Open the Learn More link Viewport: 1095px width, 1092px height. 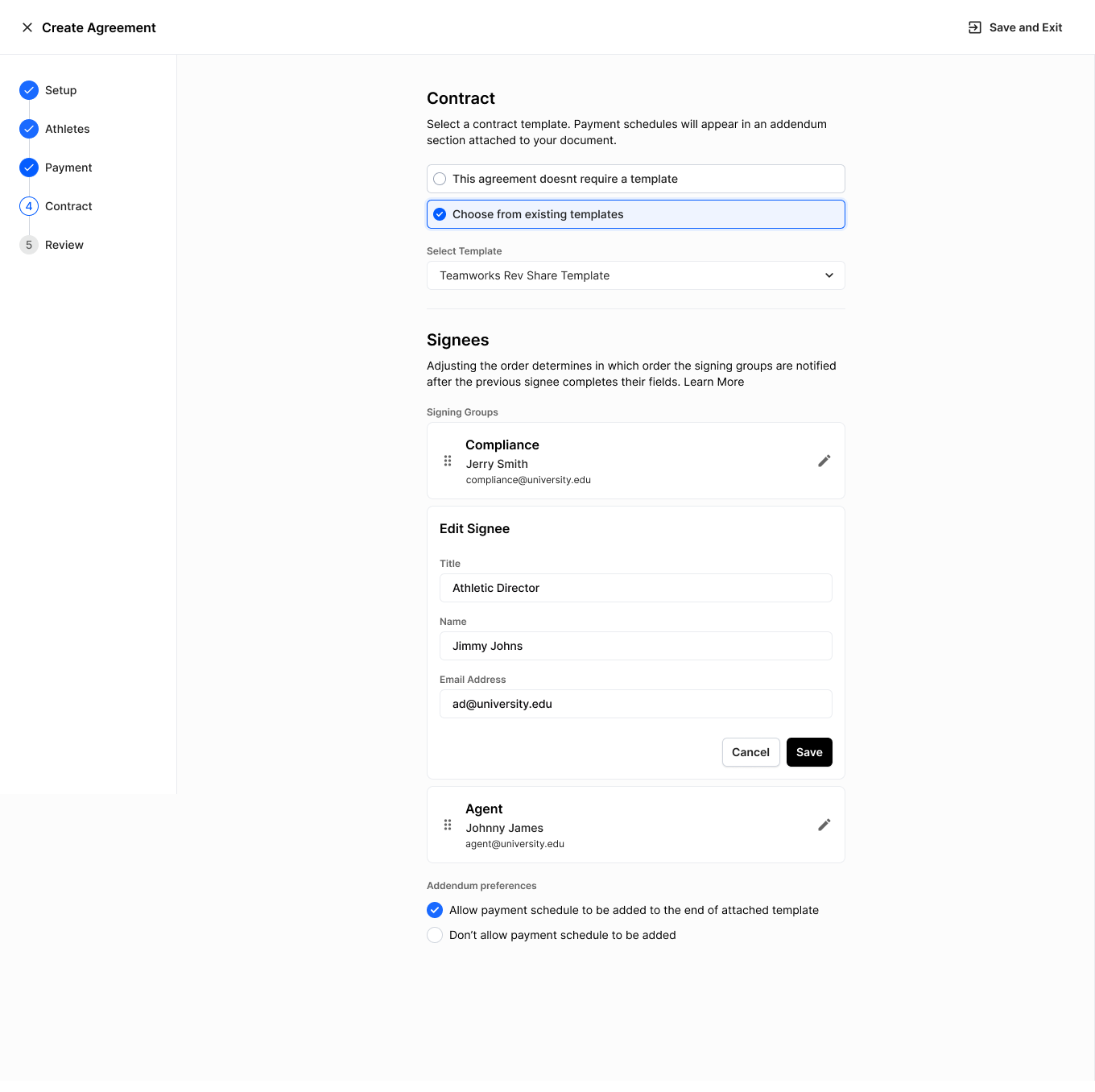(714, 382)
